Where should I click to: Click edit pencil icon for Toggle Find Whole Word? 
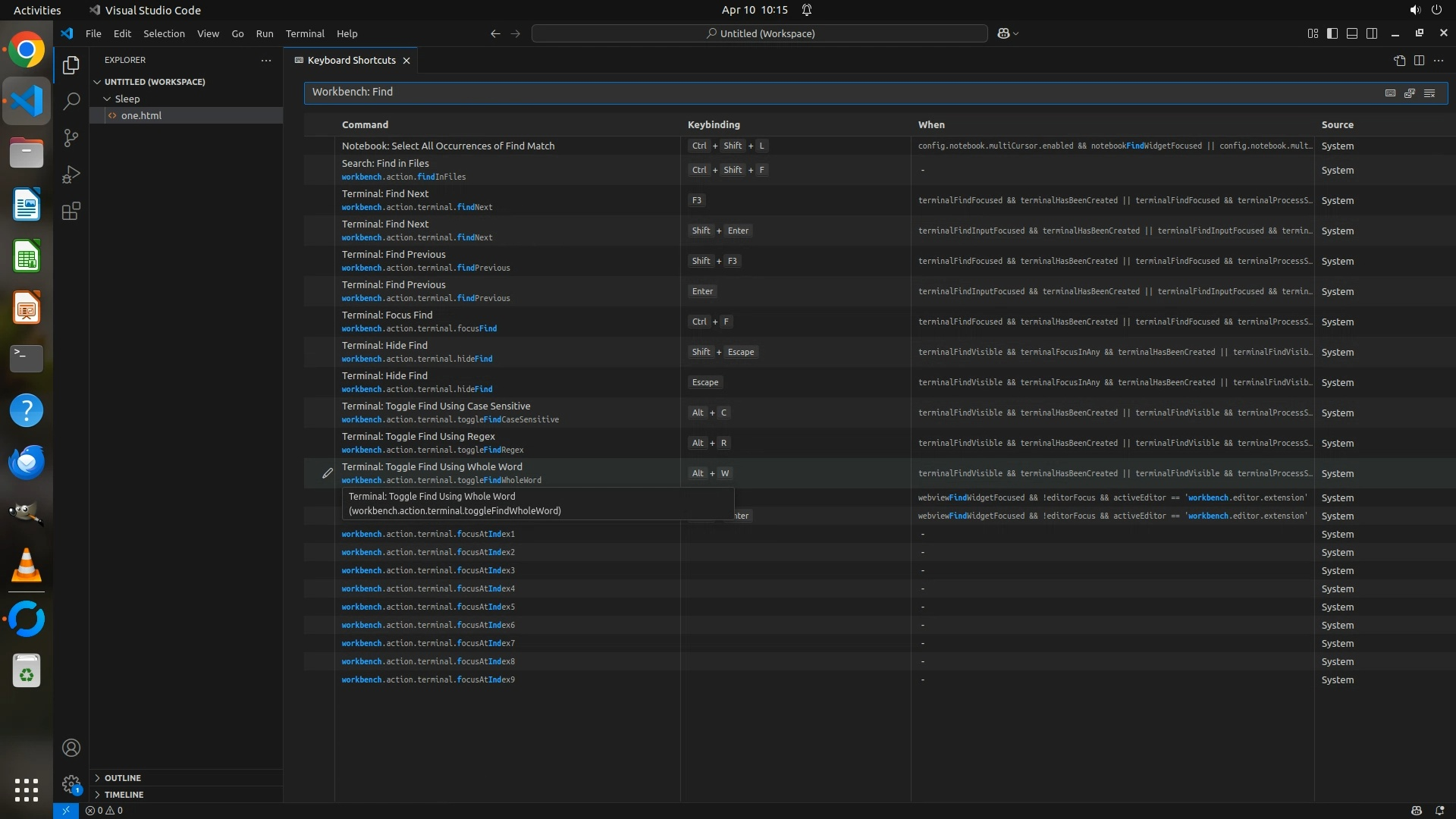point(327,473)
